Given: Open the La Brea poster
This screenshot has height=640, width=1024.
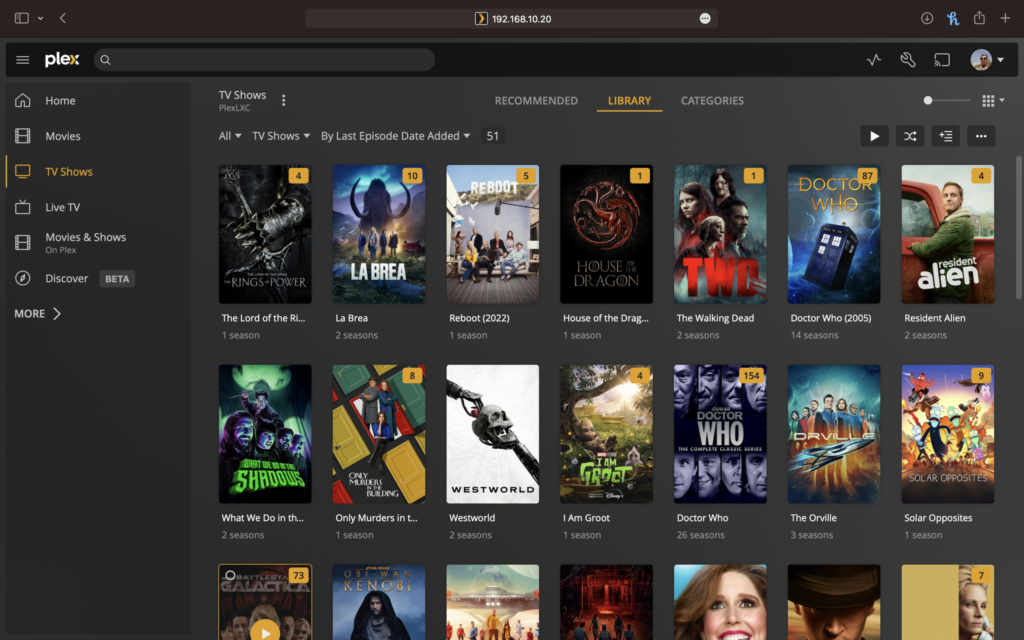Looking at the screenshot, I should pos(379,234).
